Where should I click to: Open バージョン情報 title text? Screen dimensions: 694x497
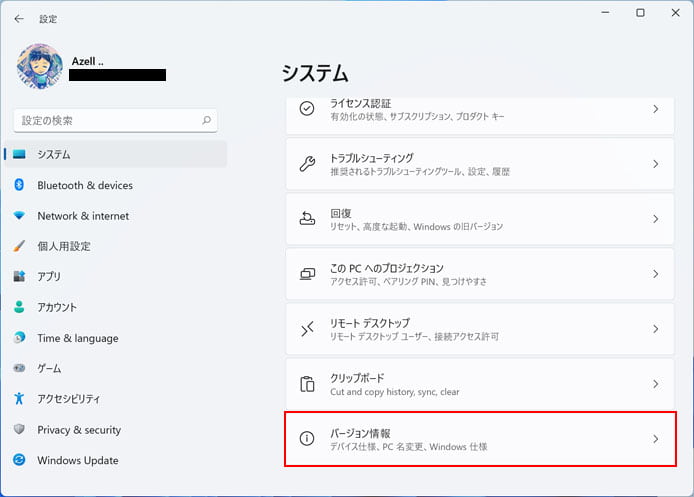pyautogui.click(x=360, y=433)
